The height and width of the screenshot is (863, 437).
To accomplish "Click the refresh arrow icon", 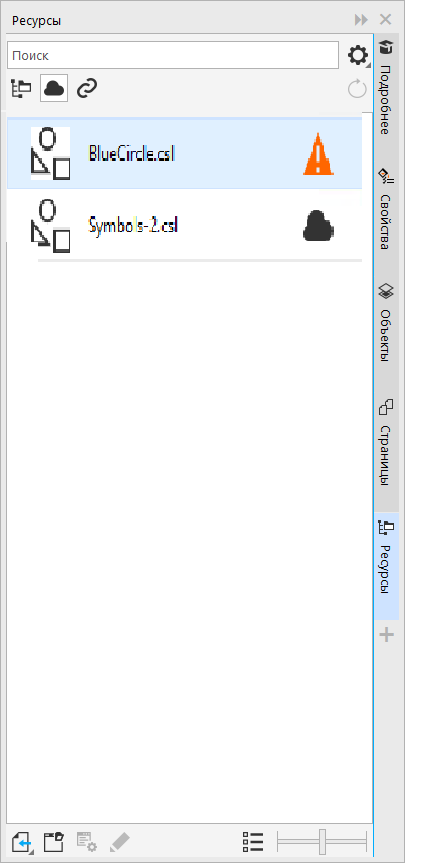I will 357,89.
